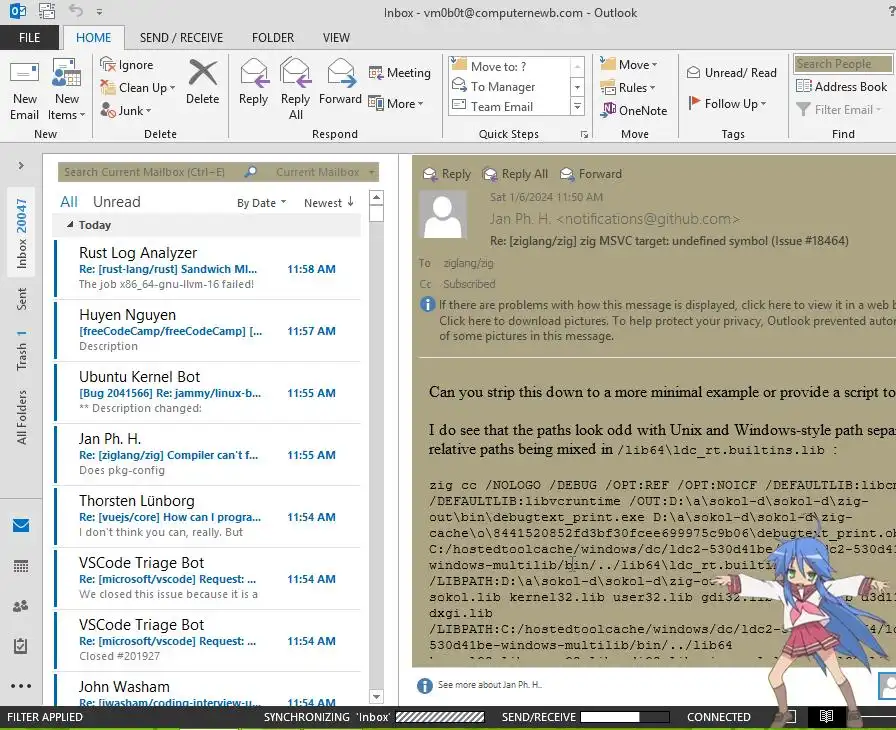Open the Trash folder
The width and height of the screenshot is (896, 730).
pyautogui.click(x=21, y=350)
